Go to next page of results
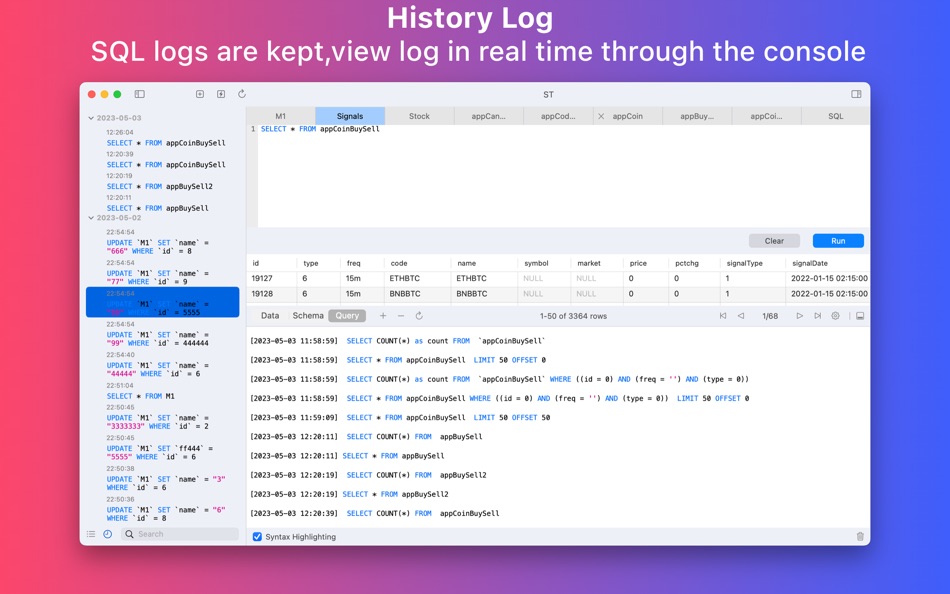The image size is (950, 594). tap(800, 316)
